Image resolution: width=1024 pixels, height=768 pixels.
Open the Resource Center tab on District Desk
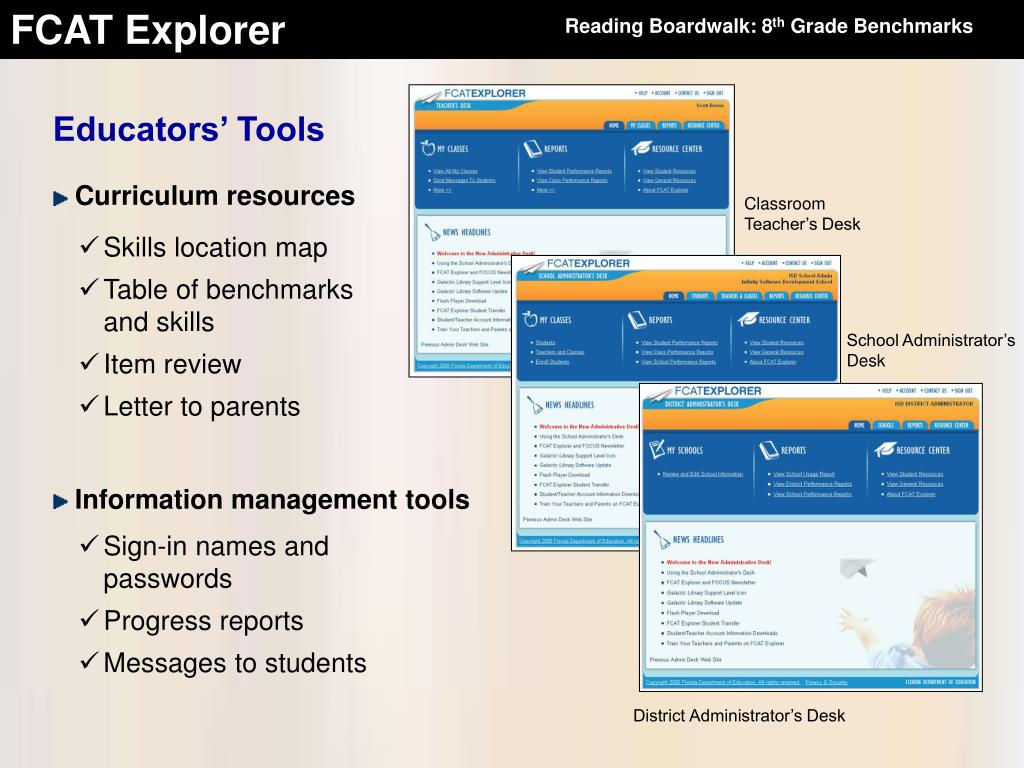tap(951, 425)
